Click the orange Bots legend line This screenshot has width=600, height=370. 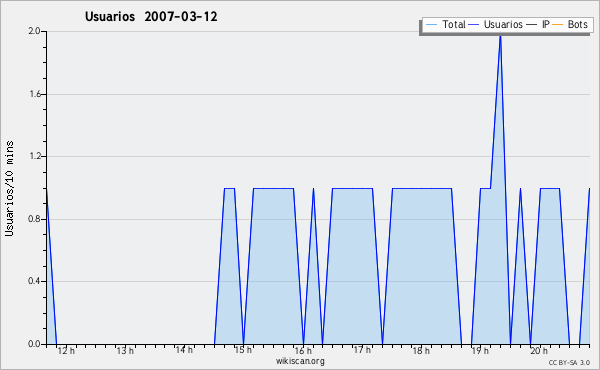coord(558,25)
